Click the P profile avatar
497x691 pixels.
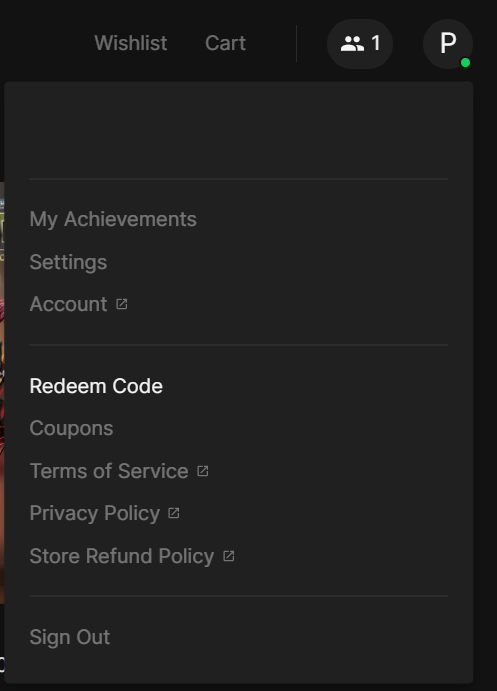coord(448,44)
